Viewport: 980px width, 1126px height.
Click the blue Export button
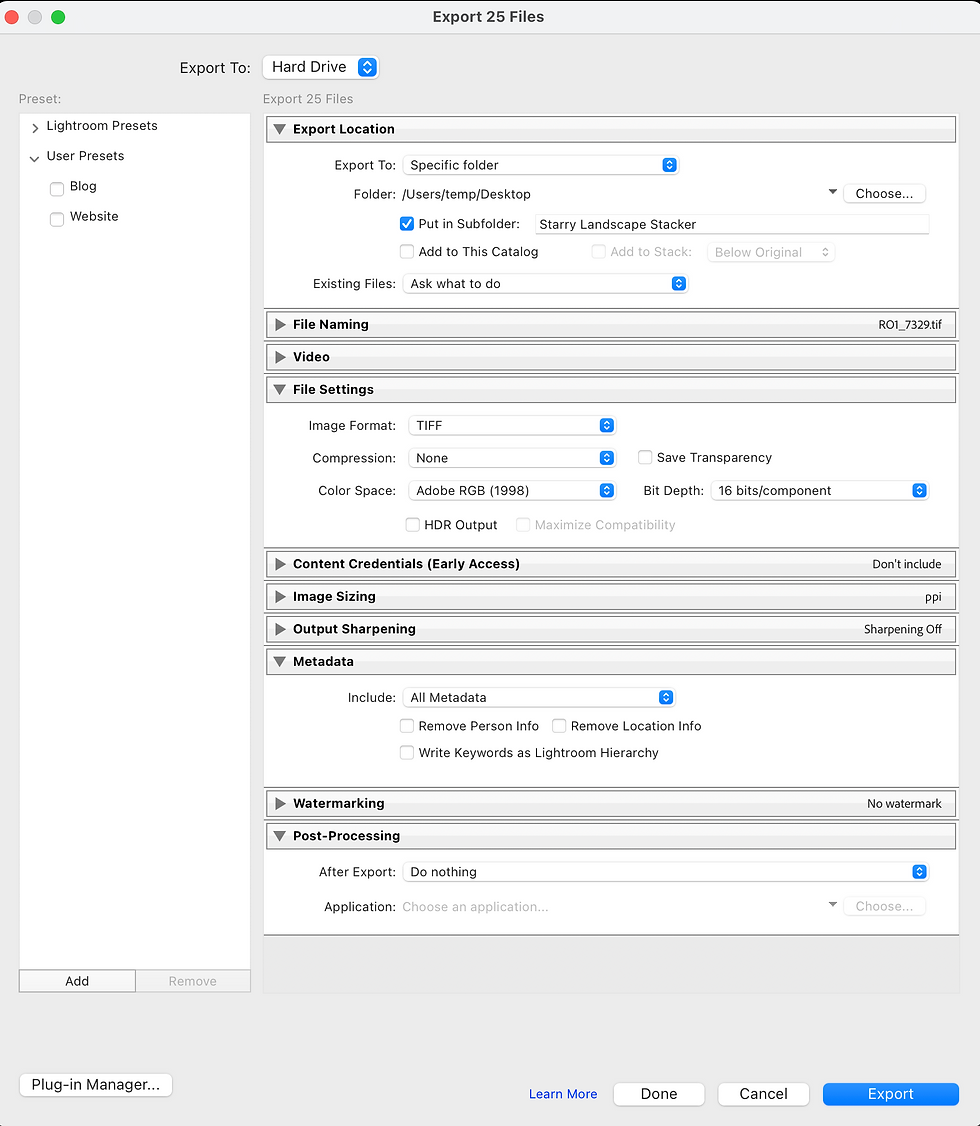pyautogui.click(x=890, y=1094)
